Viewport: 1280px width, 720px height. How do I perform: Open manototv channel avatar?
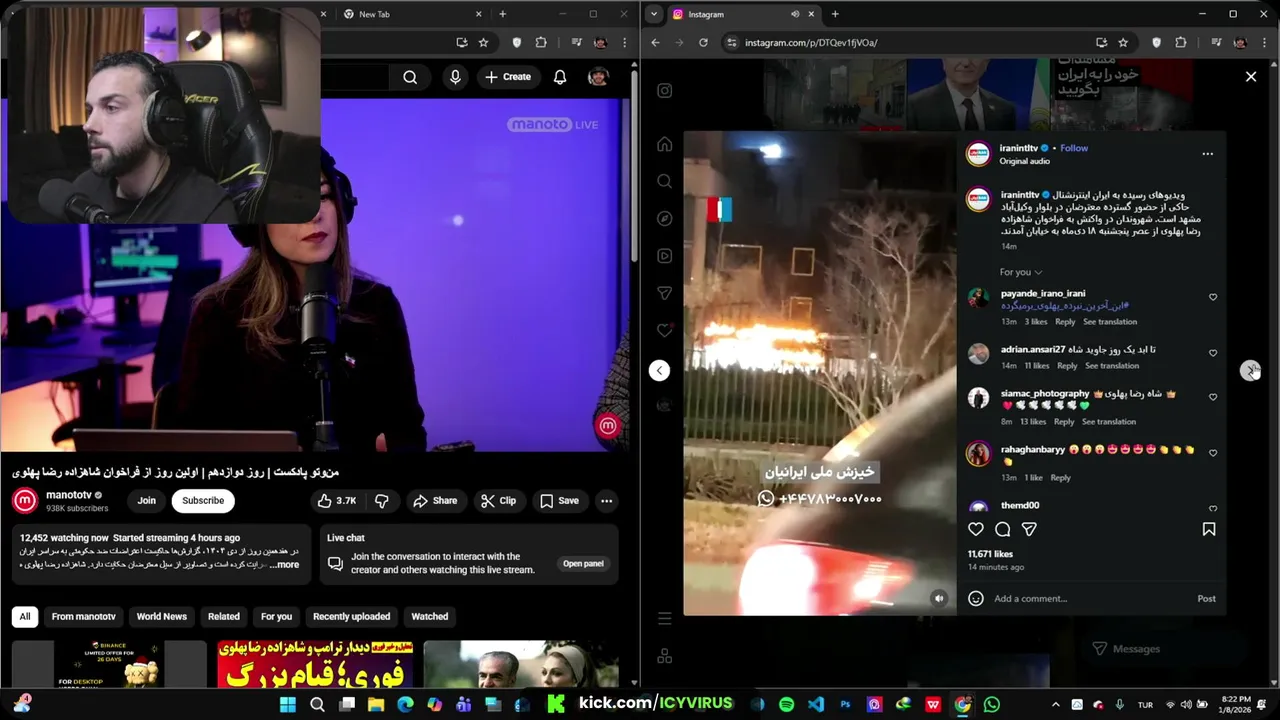click(x=25, y=500)
